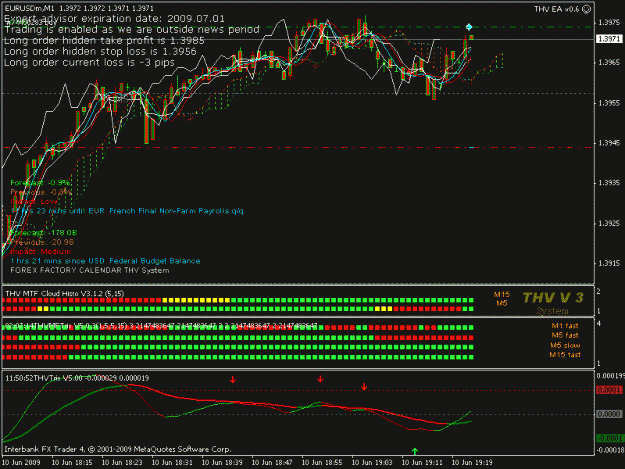The image size is (625, 469).
Task: Click the M15 label in the Cloud Histo panel
Action: tap(501, 294)
